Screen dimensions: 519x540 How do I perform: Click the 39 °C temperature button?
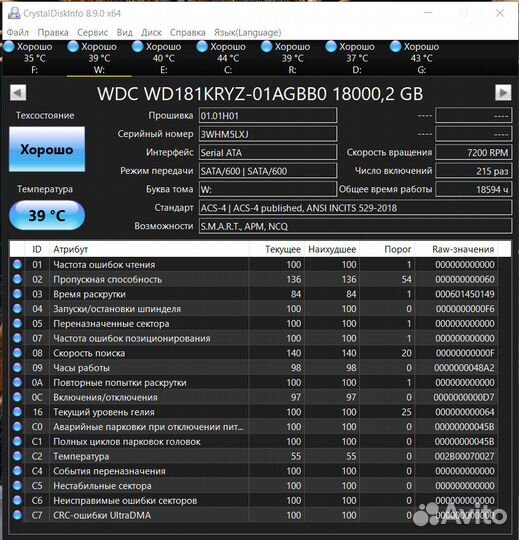tap(47, 215)
